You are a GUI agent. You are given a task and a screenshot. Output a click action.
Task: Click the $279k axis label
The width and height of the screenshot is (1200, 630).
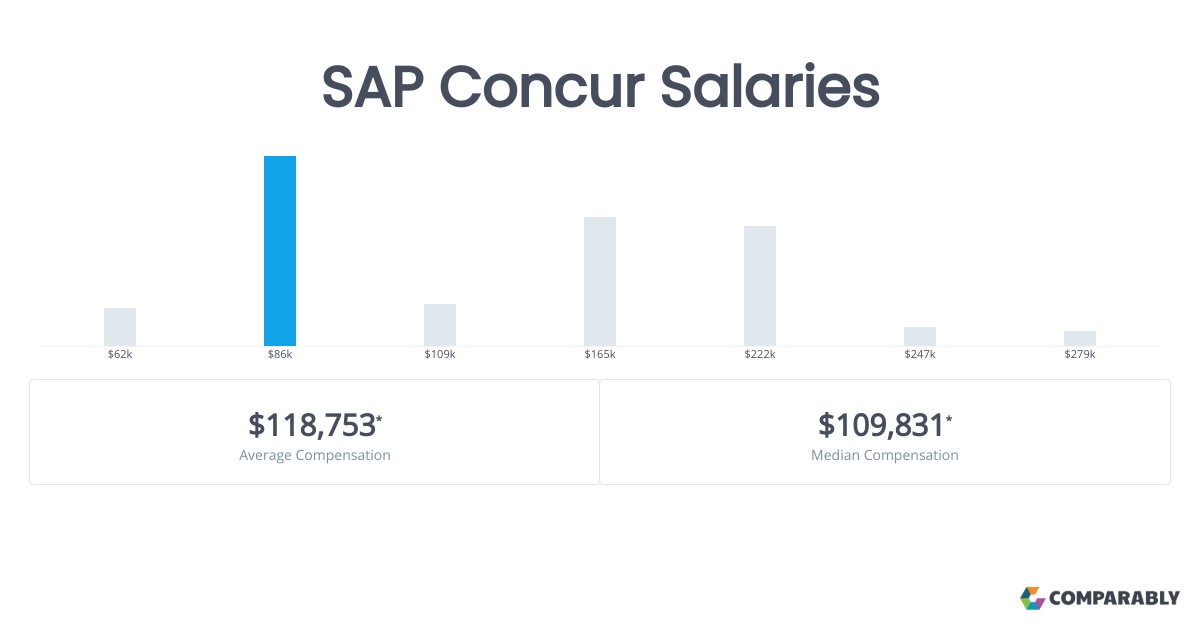tap(1080, 355)
